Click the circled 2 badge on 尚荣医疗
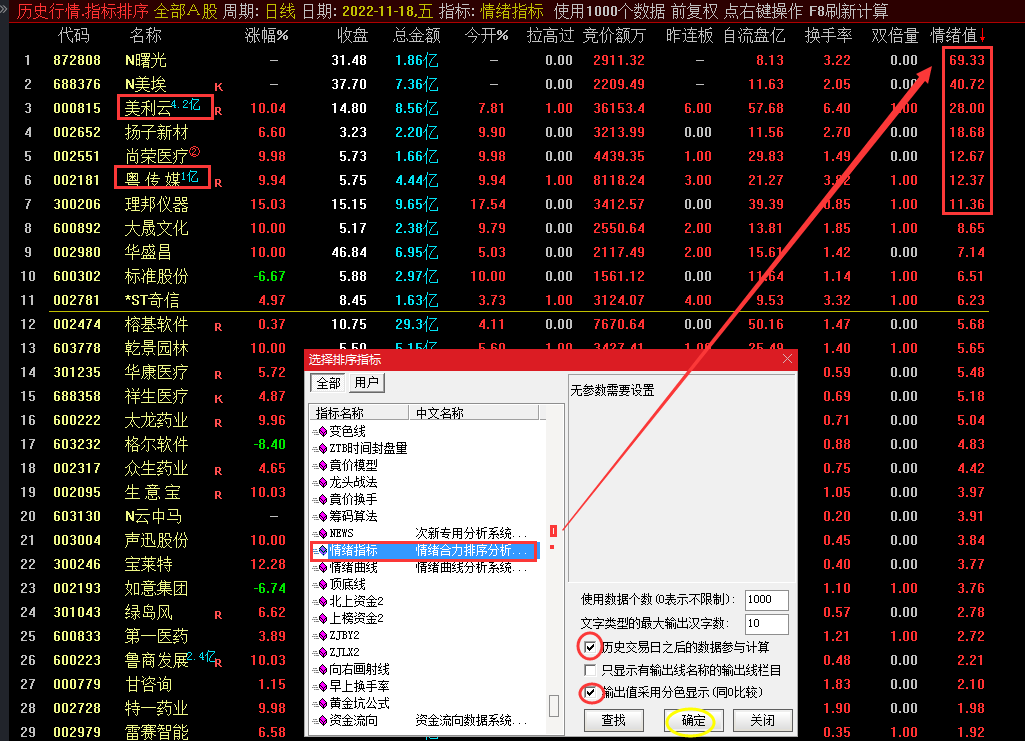The image size is (1025, 741). pyautogui.click(x=194, y=152)
